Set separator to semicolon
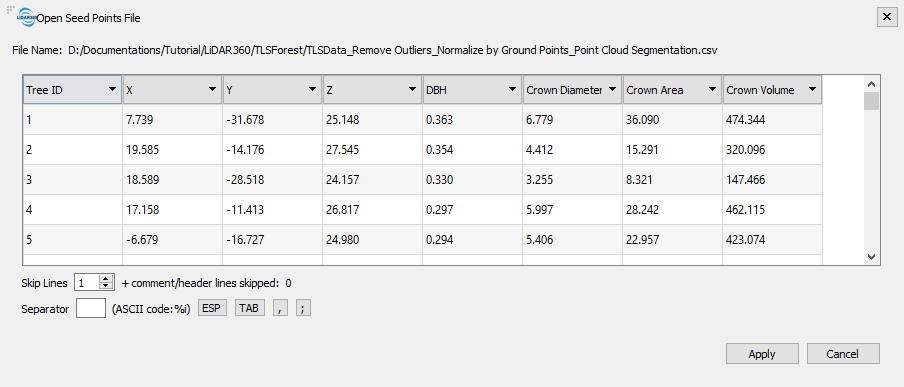This screenshot has width=904, height=387. 304,308
